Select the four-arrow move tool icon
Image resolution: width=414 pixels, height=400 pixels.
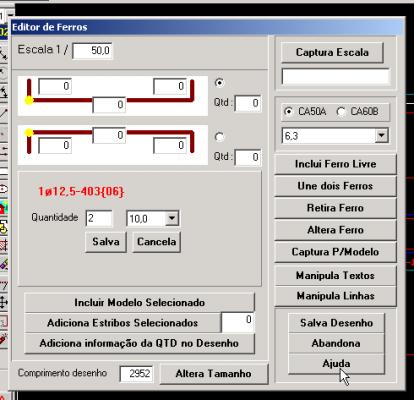(3, 302)
